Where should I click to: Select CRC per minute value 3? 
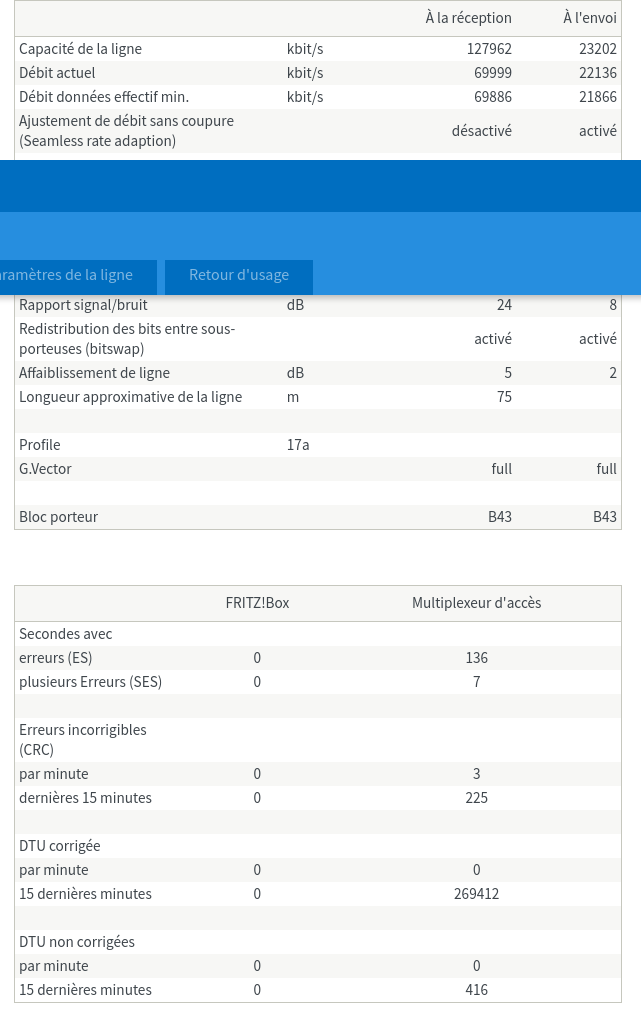coord(477,774)
